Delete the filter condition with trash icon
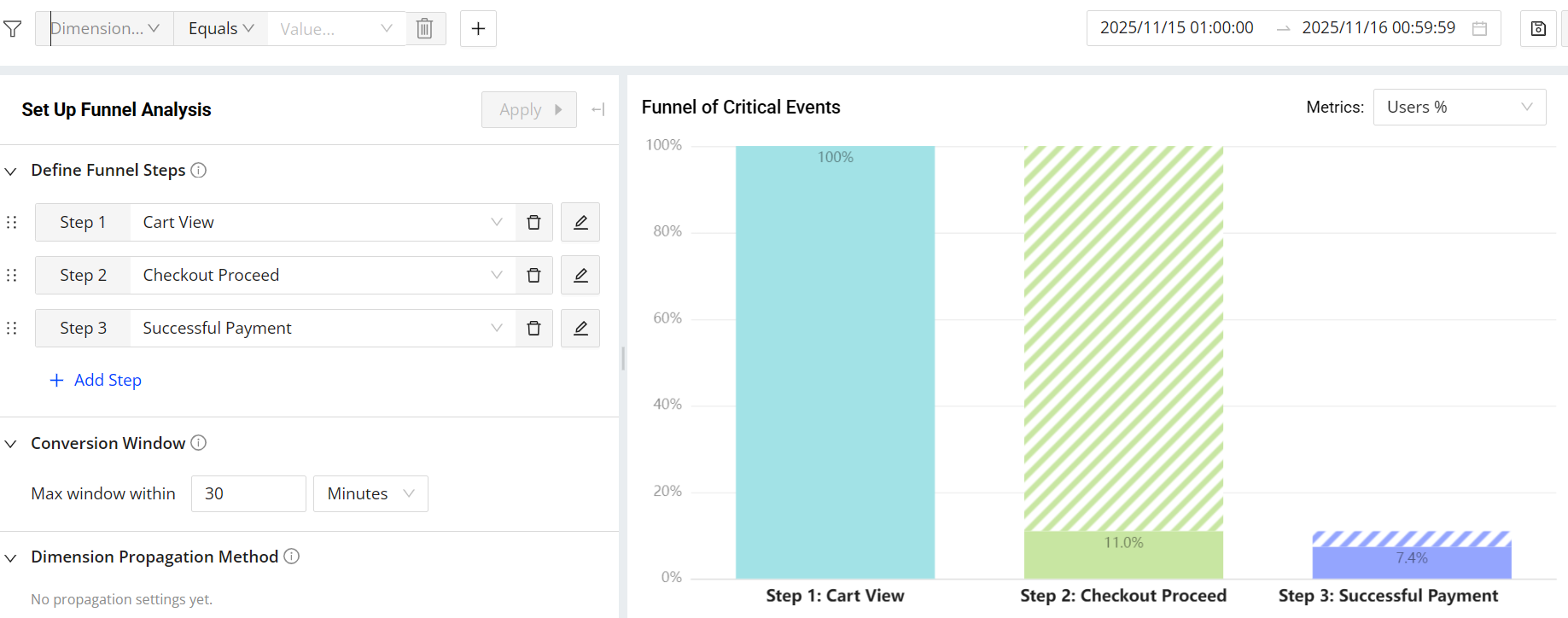Image resolution: width=1568 pixels, height=618 pixels. coord(424,29)
